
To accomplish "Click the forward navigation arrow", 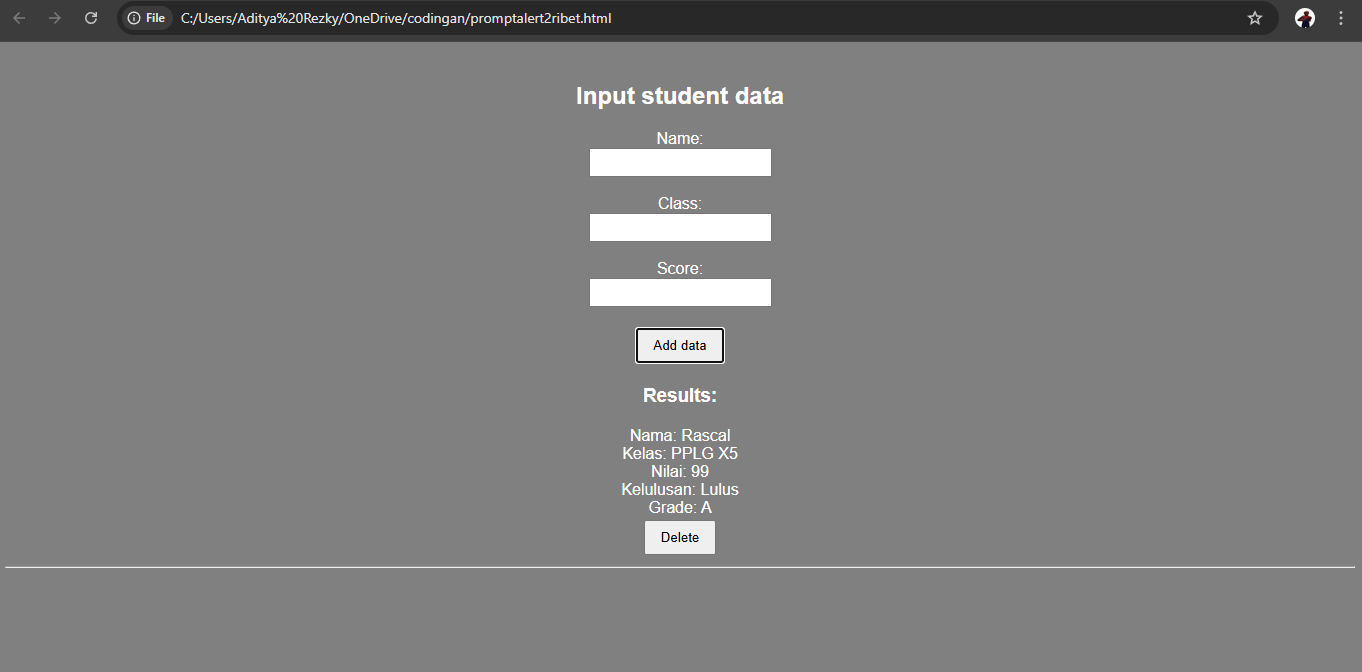I will [56, 17].
